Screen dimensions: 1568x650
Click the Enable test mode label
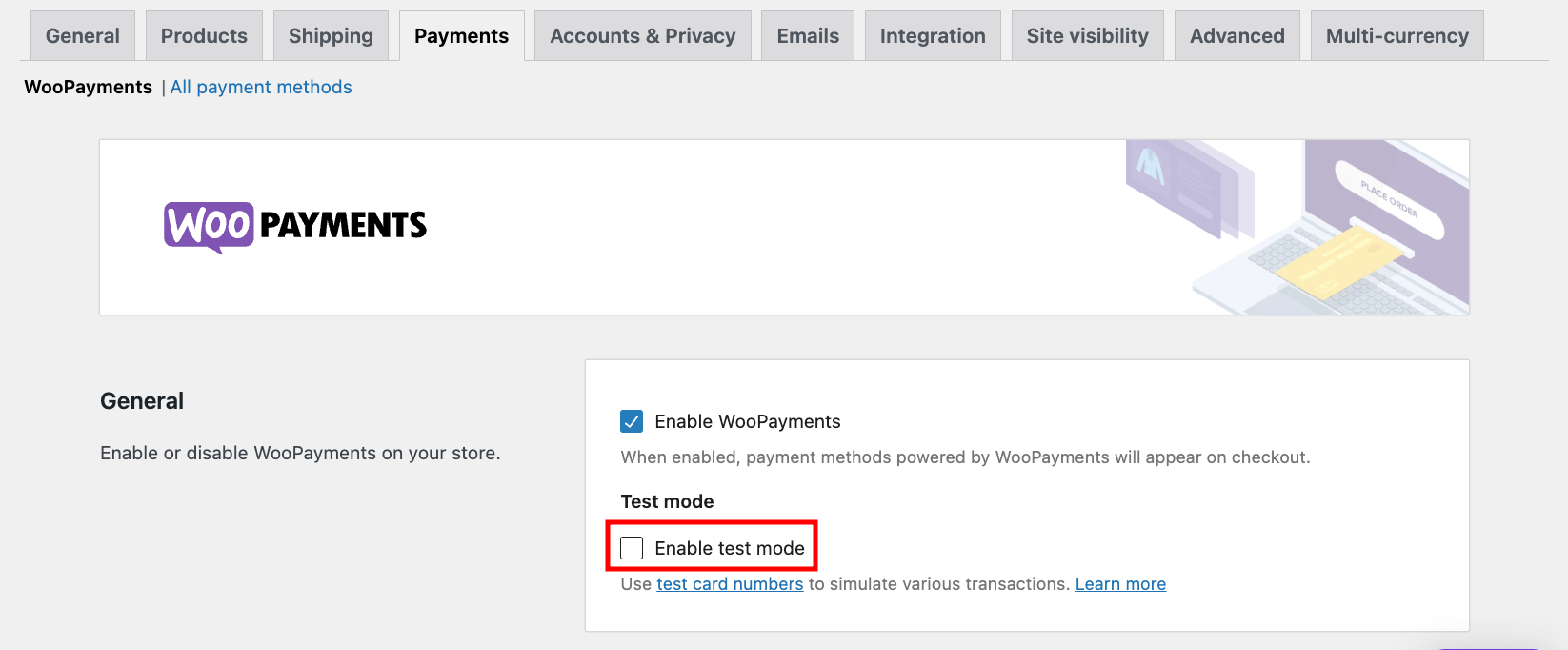pos(730,549)
